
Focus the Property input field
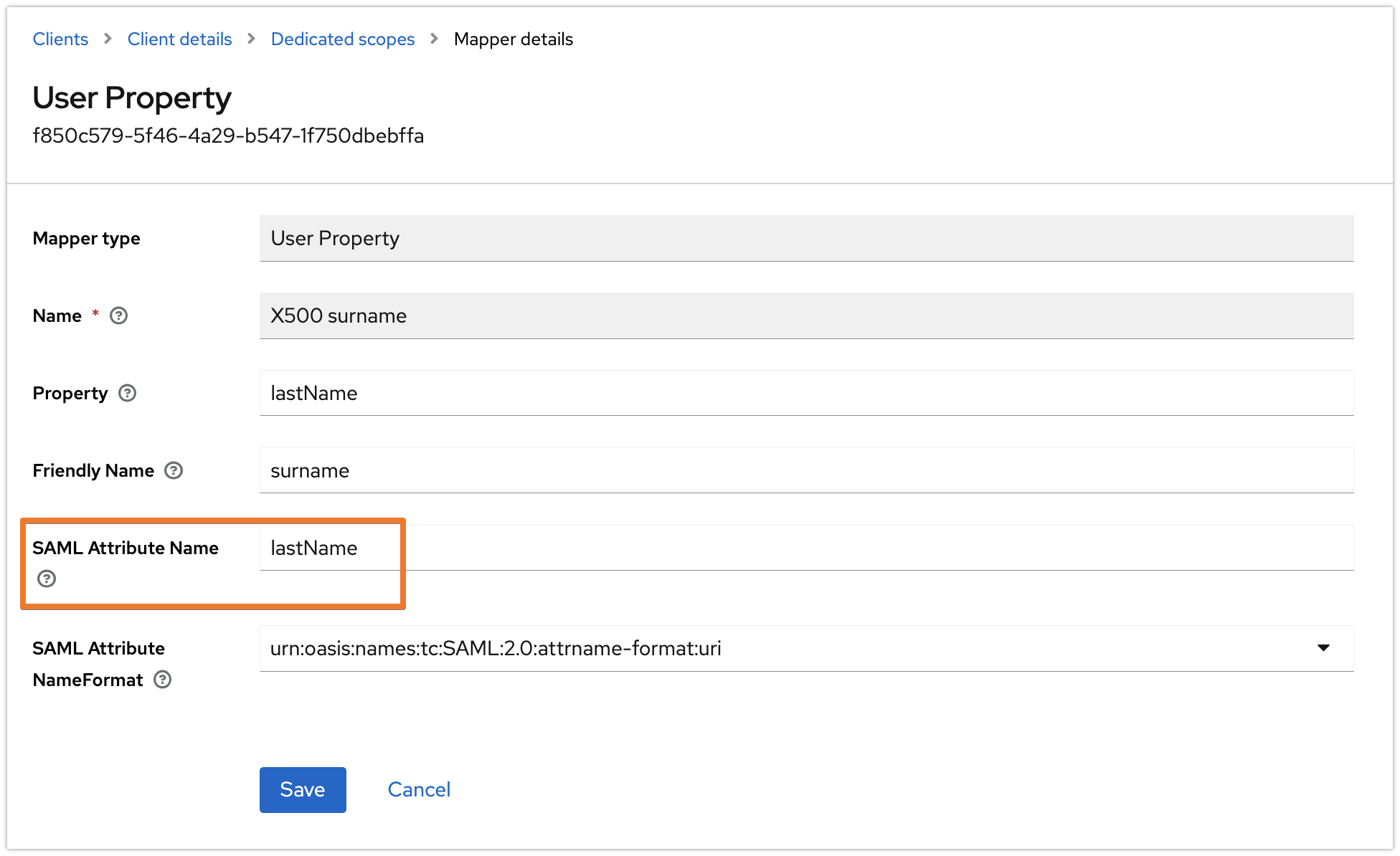tap(806, 393)
